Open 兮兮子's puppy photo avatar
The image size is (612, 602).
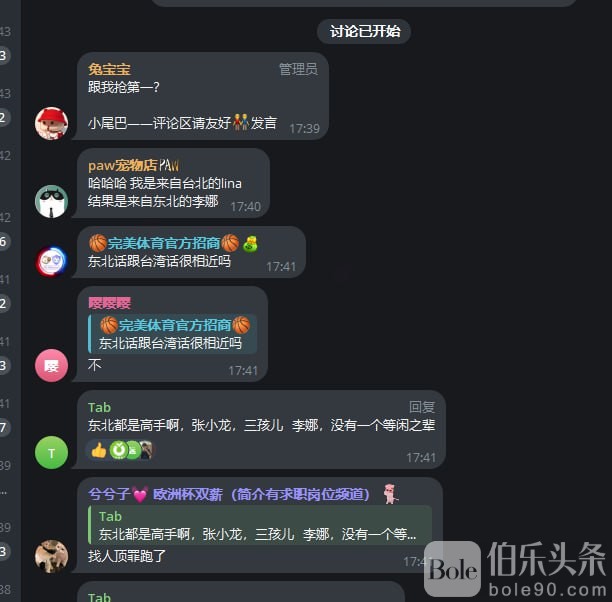[x=52, y=556]
